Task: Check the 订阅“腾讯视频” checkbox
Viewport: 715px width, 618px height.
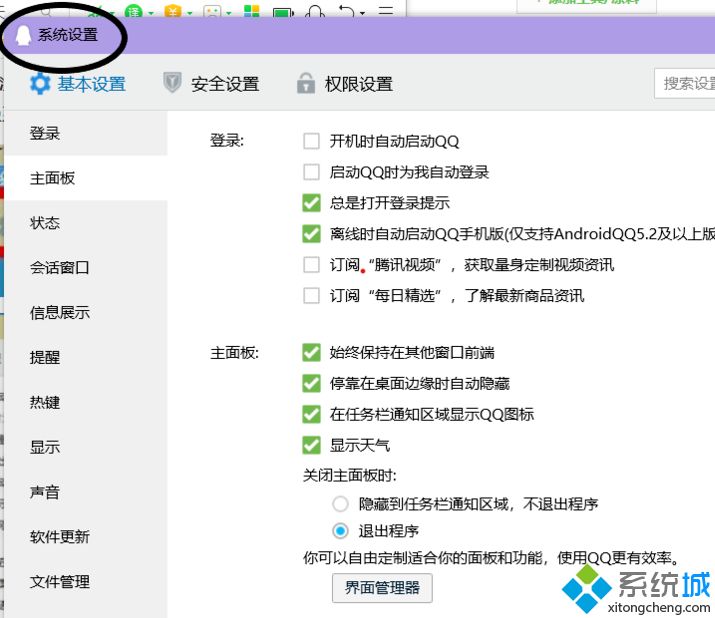Action: click(x=311, y=265)
